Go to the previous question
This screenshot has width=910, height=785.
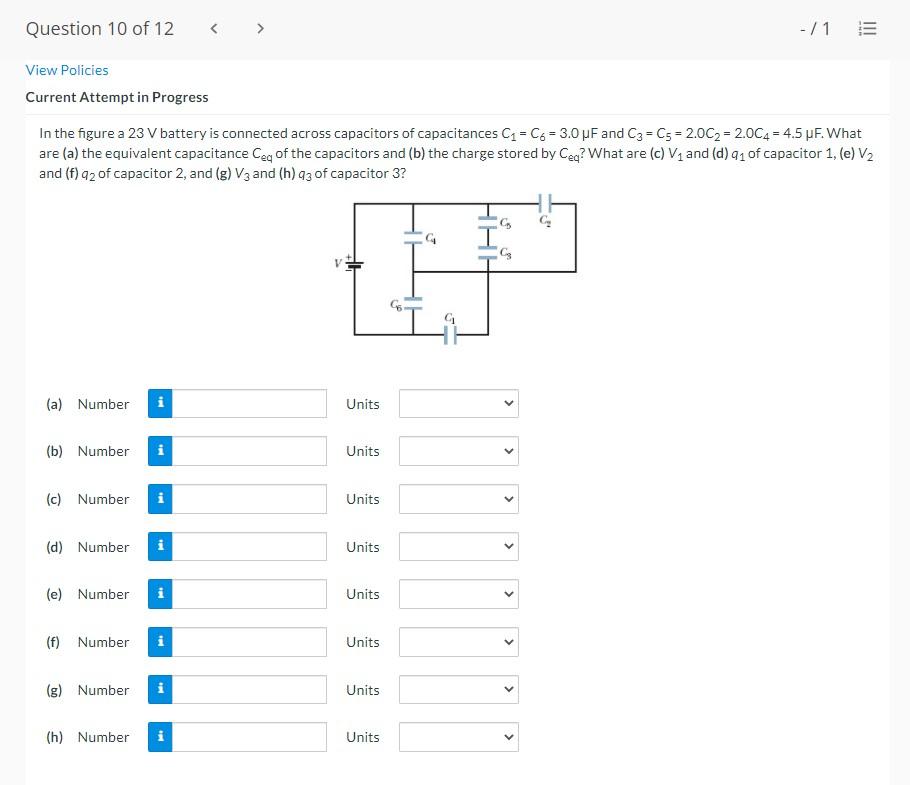coord(213,28)
